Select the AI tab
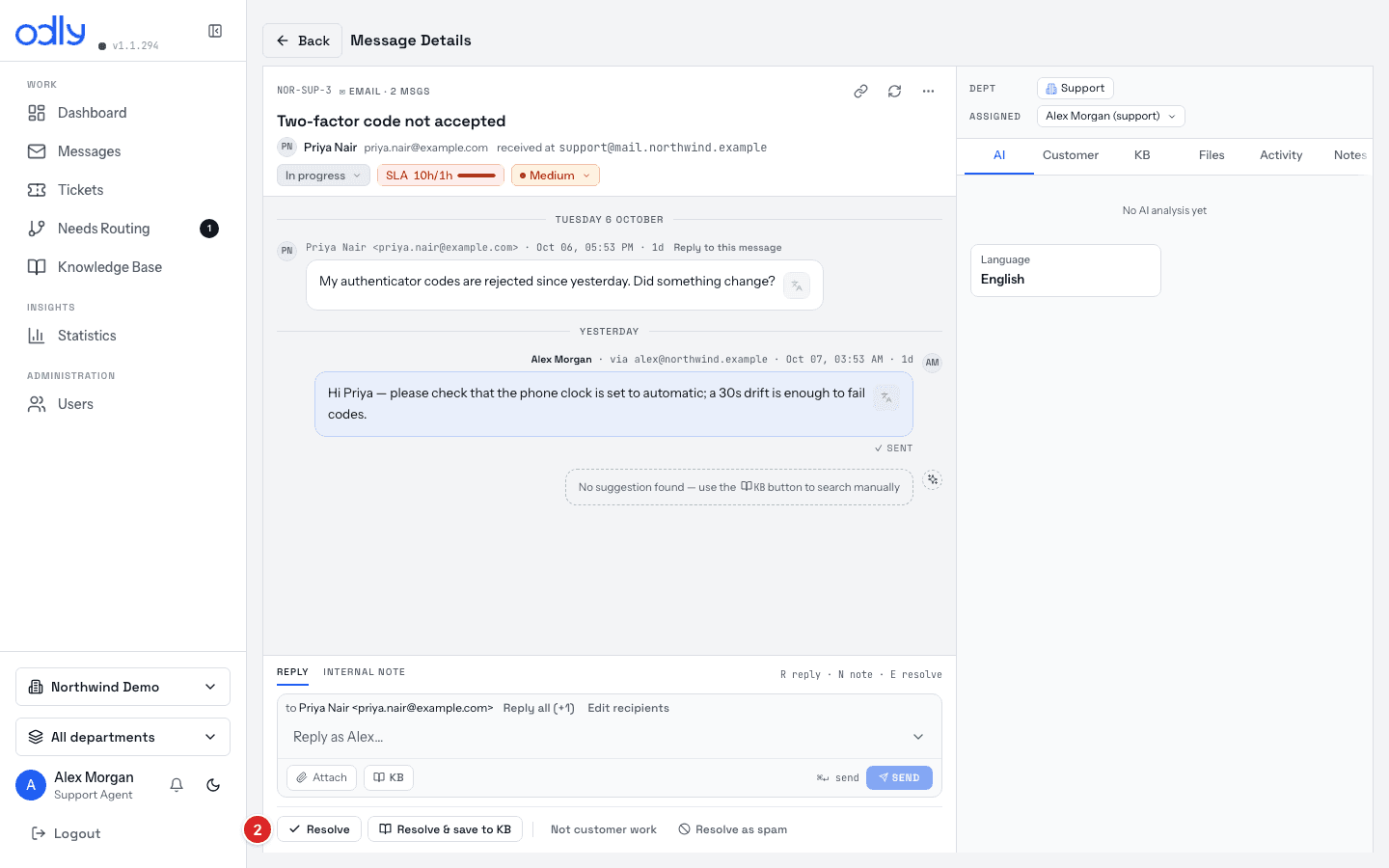Viewport: 1389px width, 868px height. tap(999, 155)
